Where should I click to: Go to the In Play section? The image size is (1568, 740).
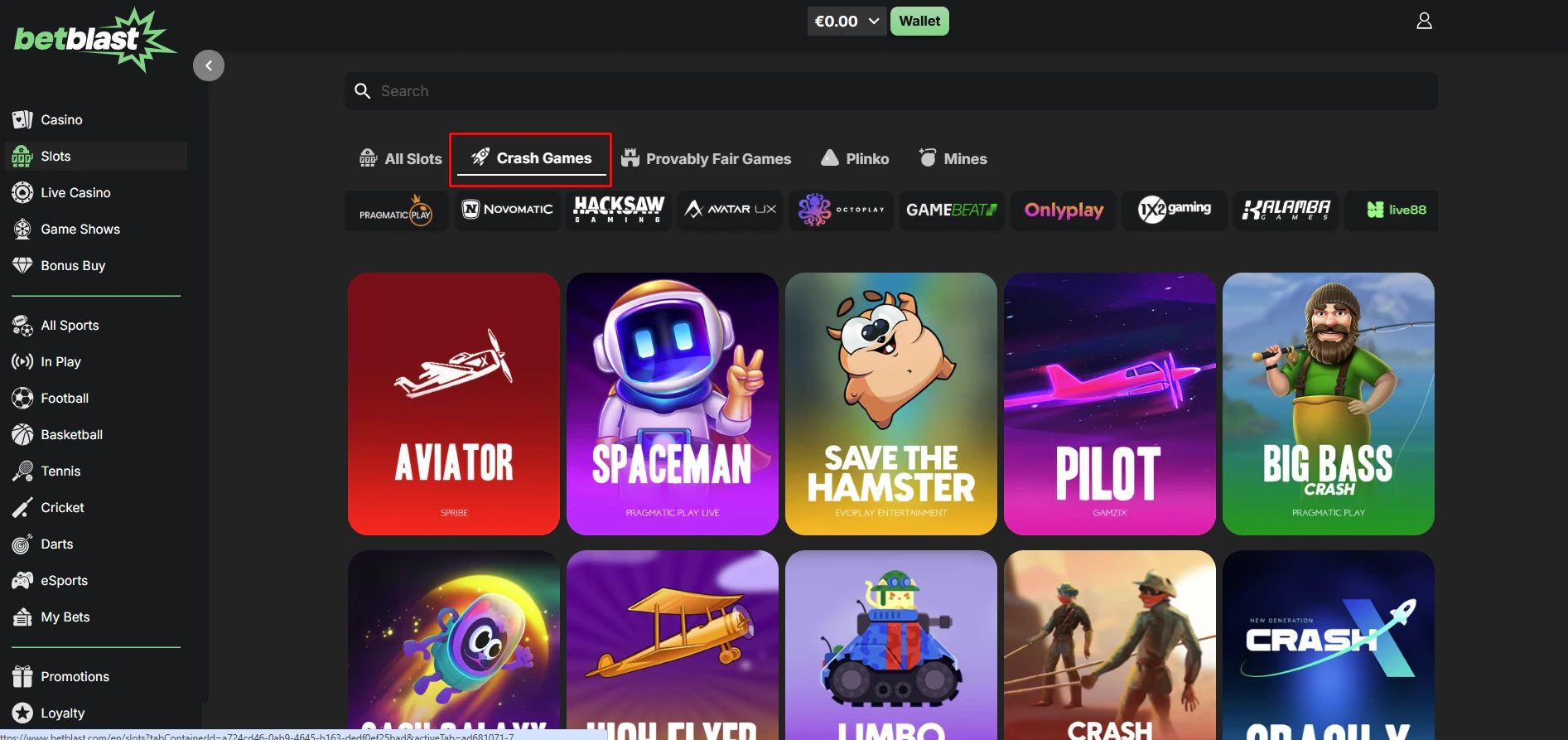96,361
